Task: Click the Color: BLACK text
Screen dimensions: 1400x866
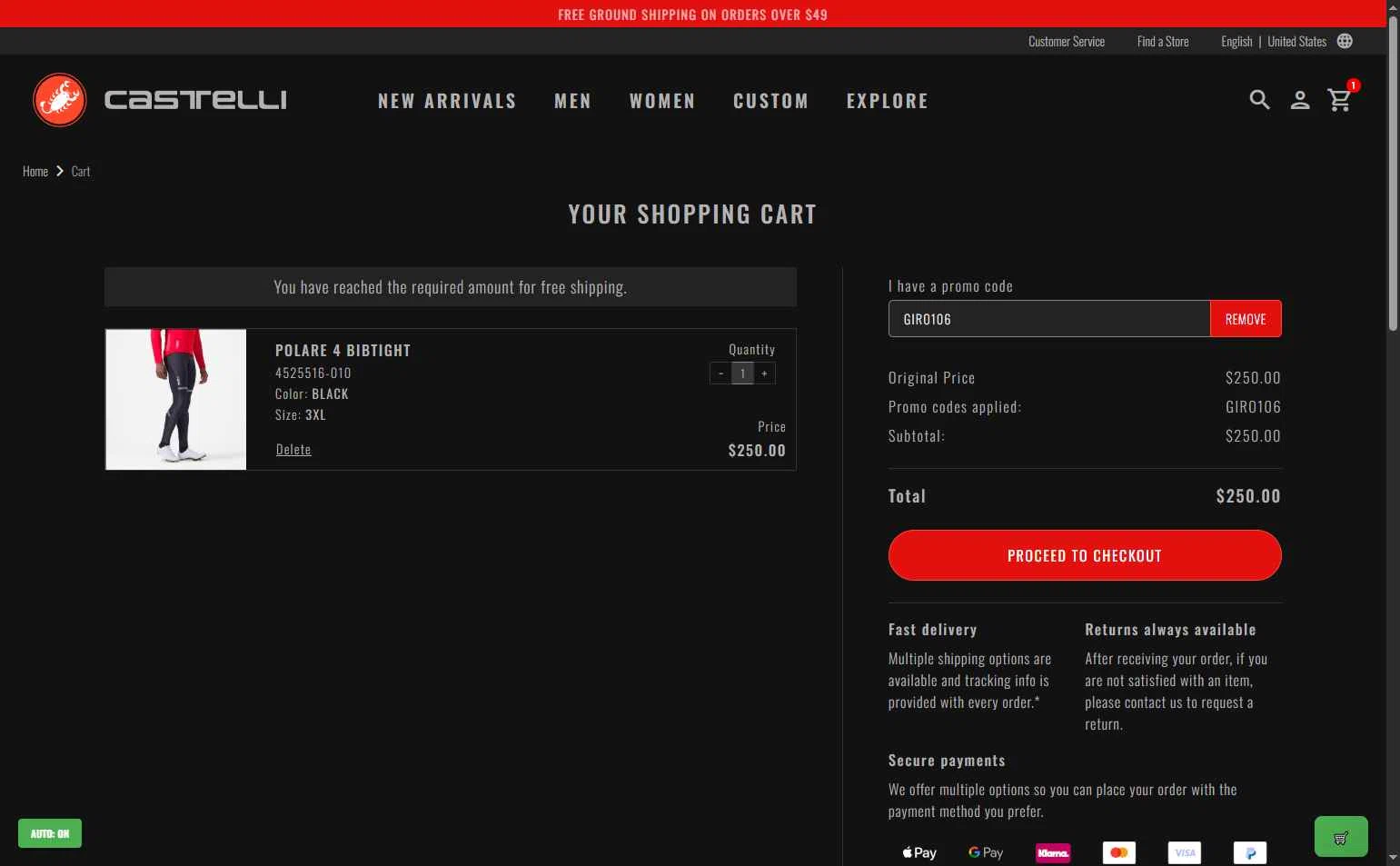Action: click(312, 394)
